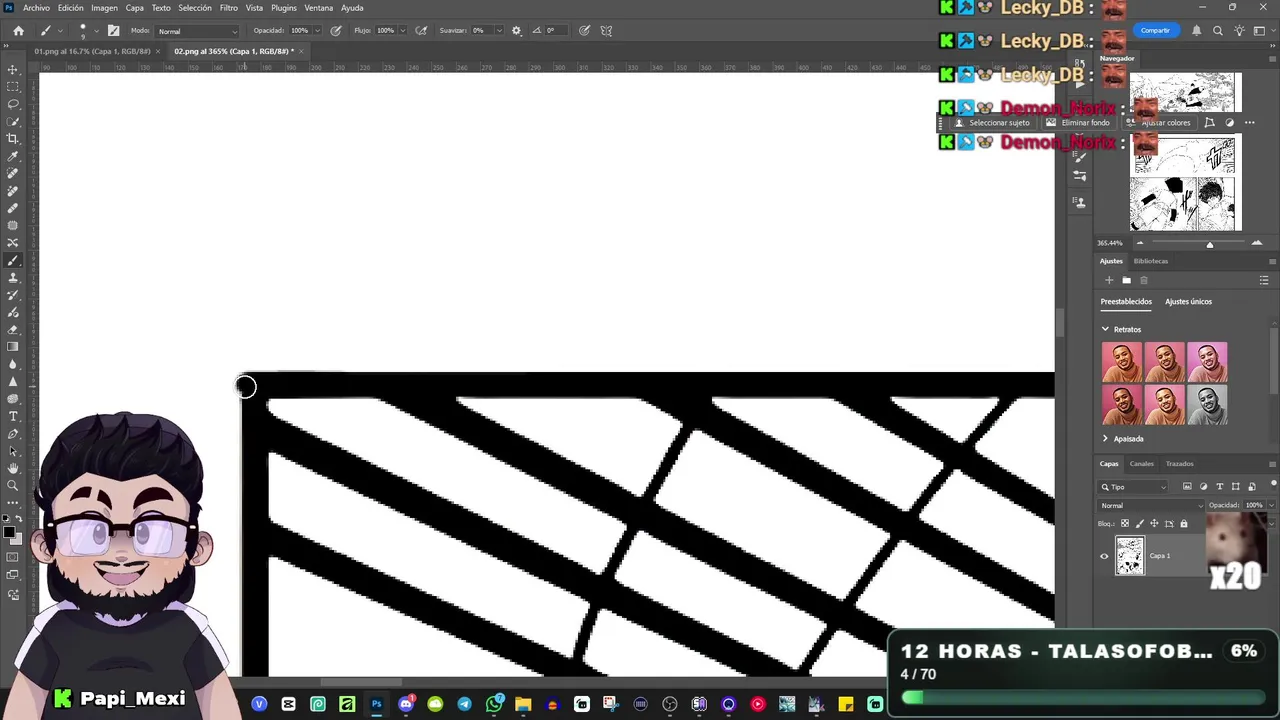The height and width of the screenshot is (720, 1280).
Task: Toggle lock image pixels brush icon
Action: pos(1139,523)
